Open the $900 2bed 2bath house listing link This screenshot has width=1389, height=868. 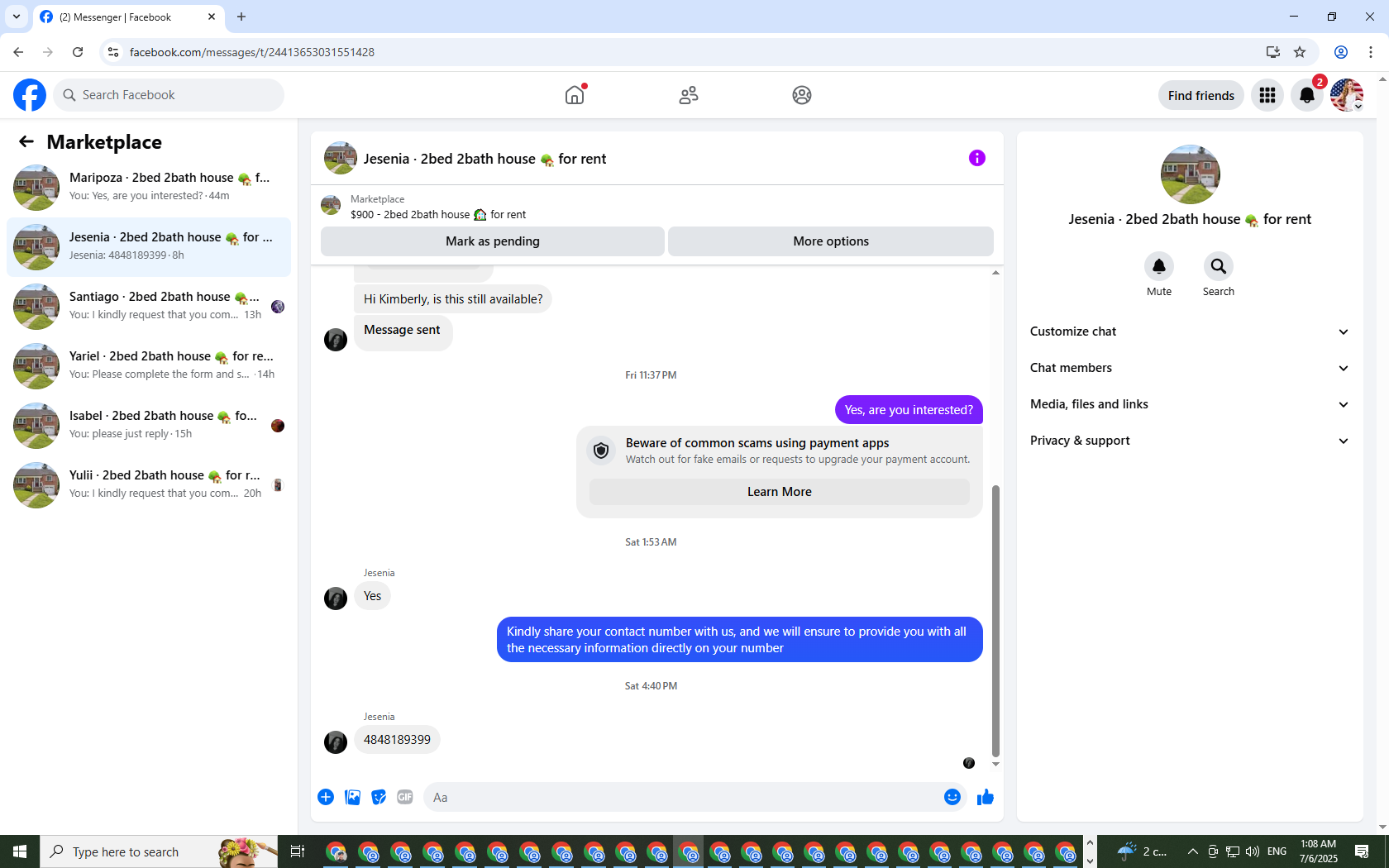point(438,215)
